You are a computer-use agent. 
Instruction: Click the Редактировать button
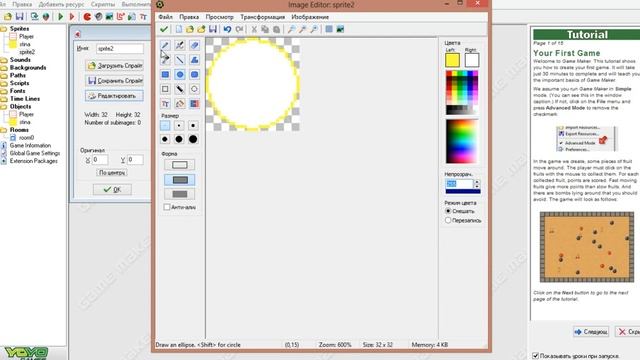pyautogui.click(x=115, y=96)
